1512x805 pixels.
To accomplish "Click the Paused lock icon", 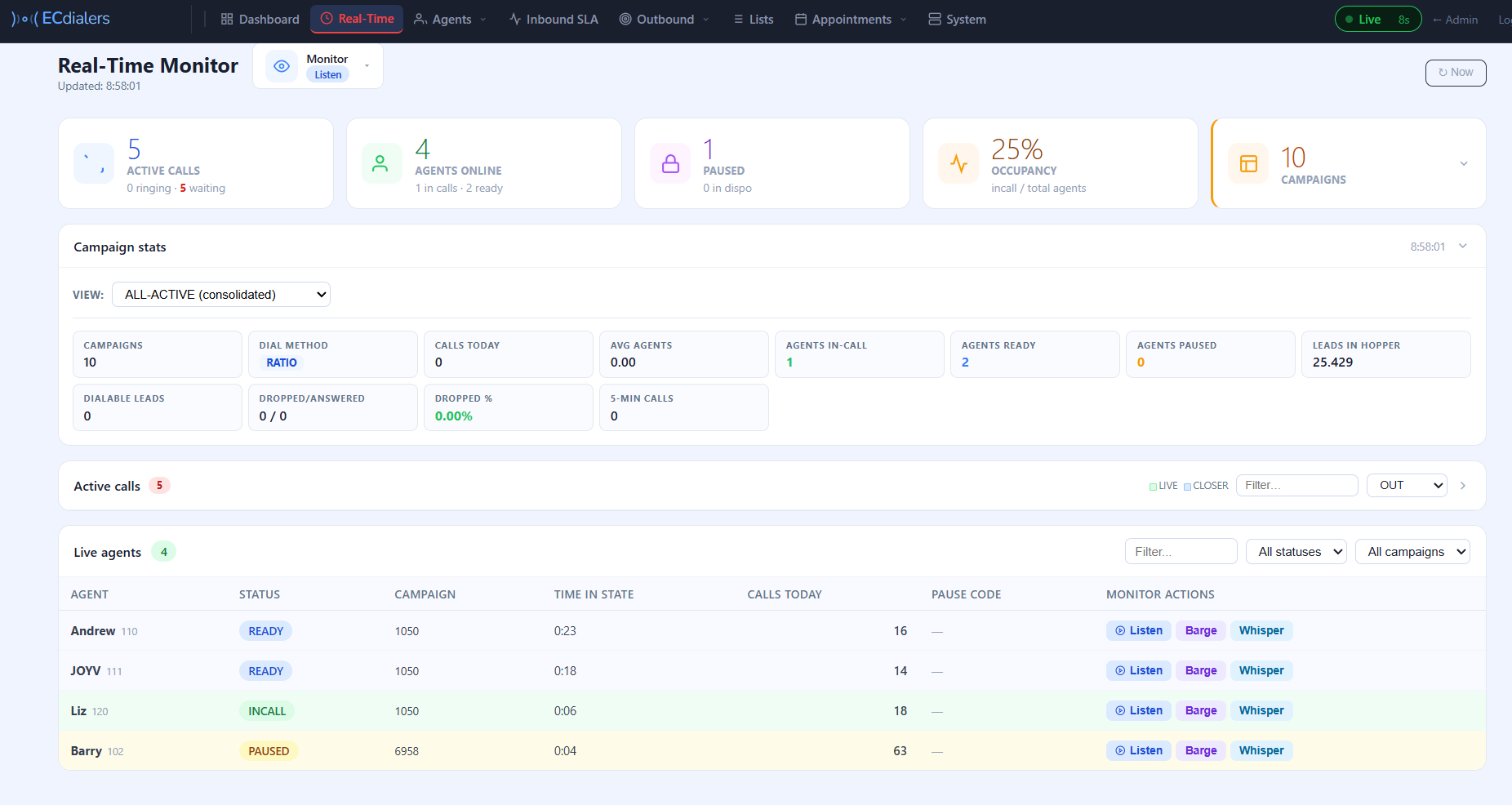I will tap(670, 163).
